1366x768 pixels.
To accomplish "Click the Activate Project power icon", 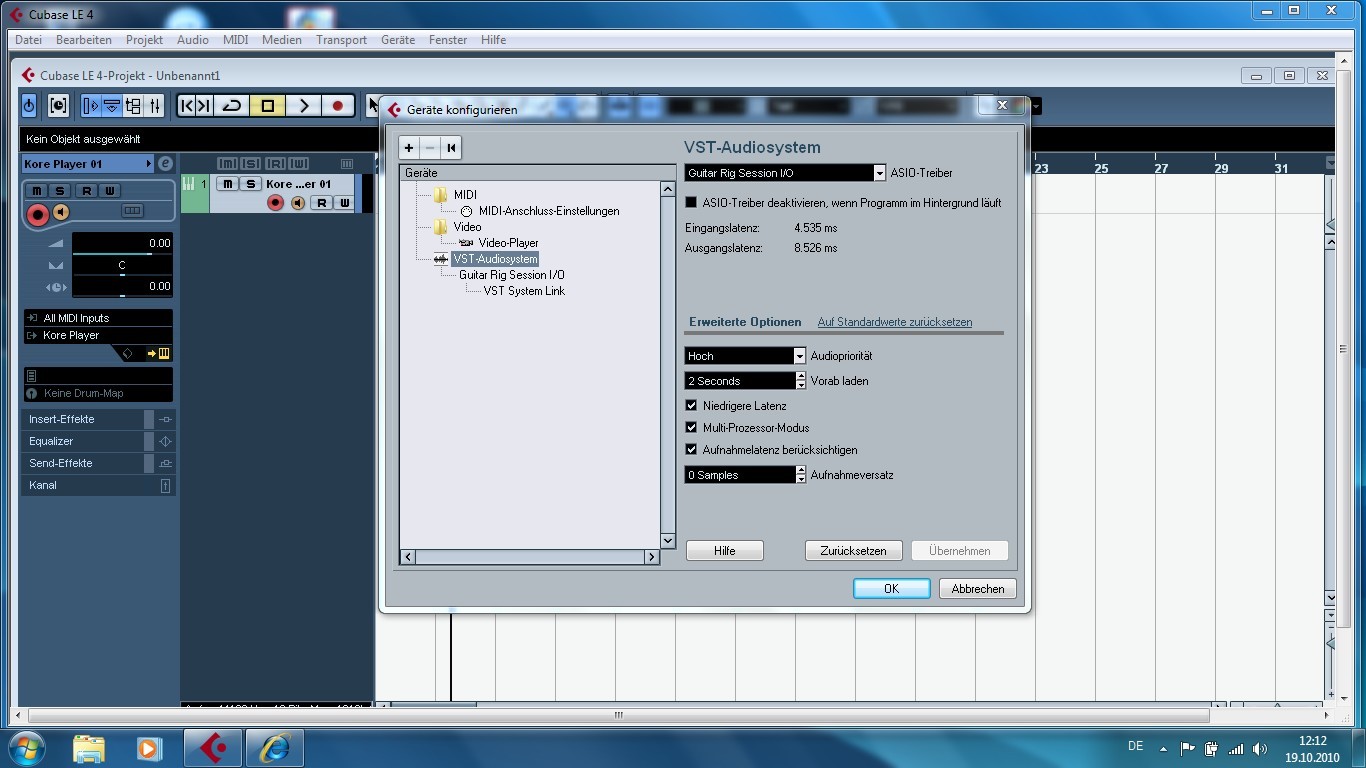I will point(29,105).
